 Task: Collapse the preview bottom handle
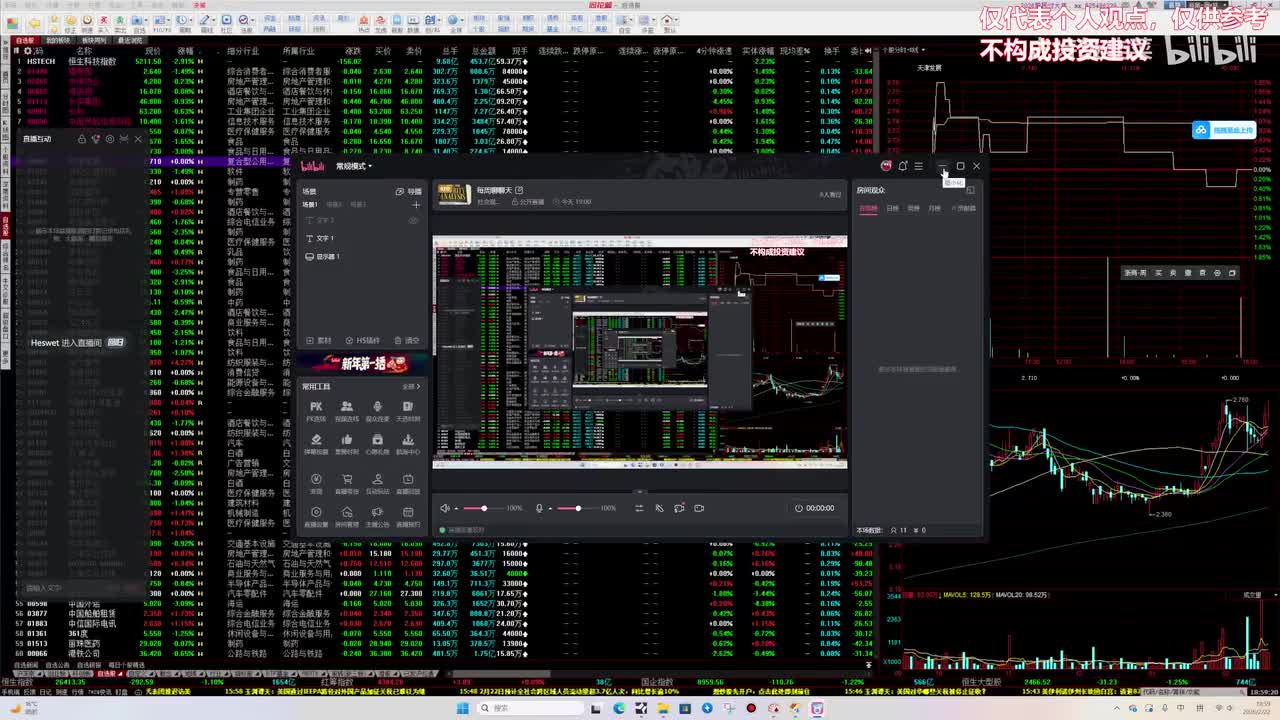coord(640,492)
